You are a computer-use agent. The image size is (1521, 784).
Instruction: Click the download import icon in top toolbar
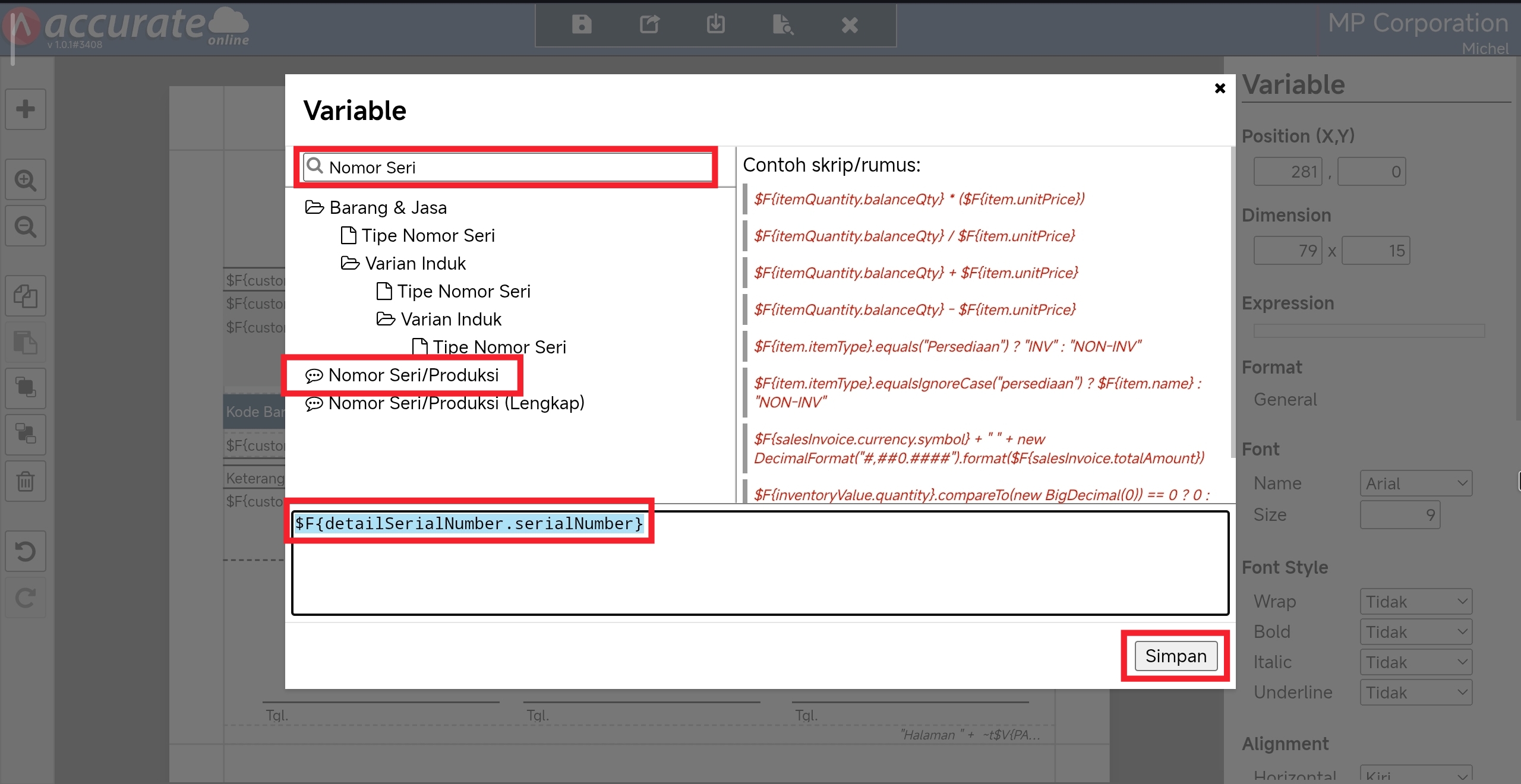(x=716, y=24)
